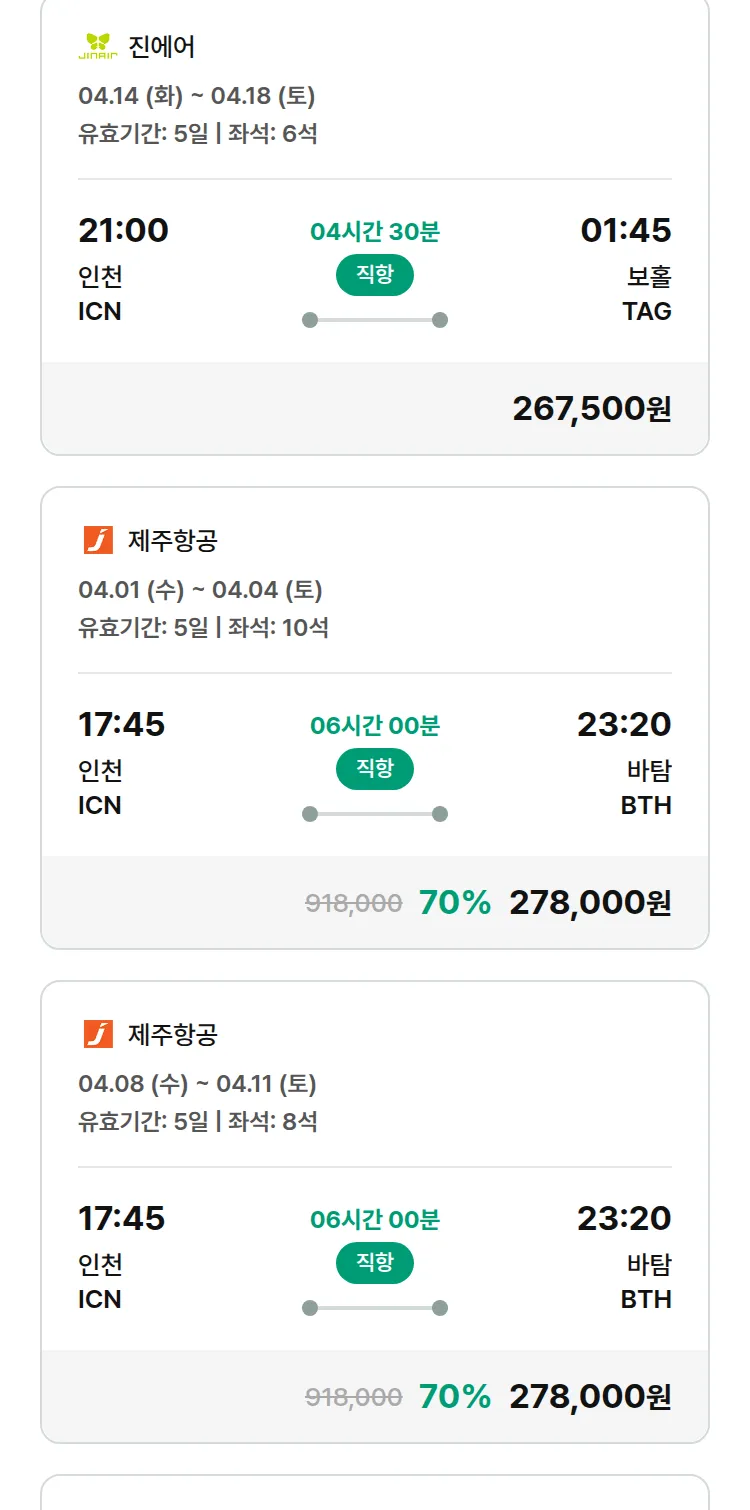
Task: Tap the 직항 badge on the Bohol flight
Action: point(374,275)
